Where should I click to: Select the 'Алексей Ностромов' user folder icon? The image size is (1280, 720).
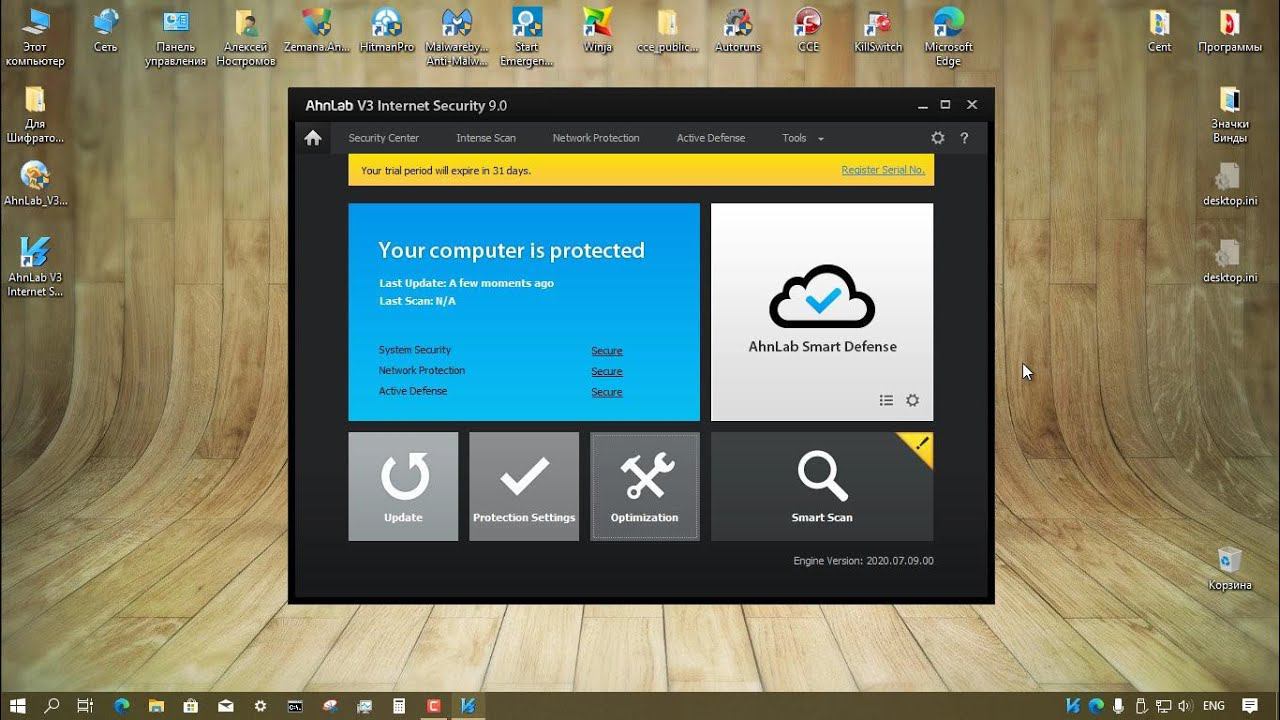[x=246, y=38]
